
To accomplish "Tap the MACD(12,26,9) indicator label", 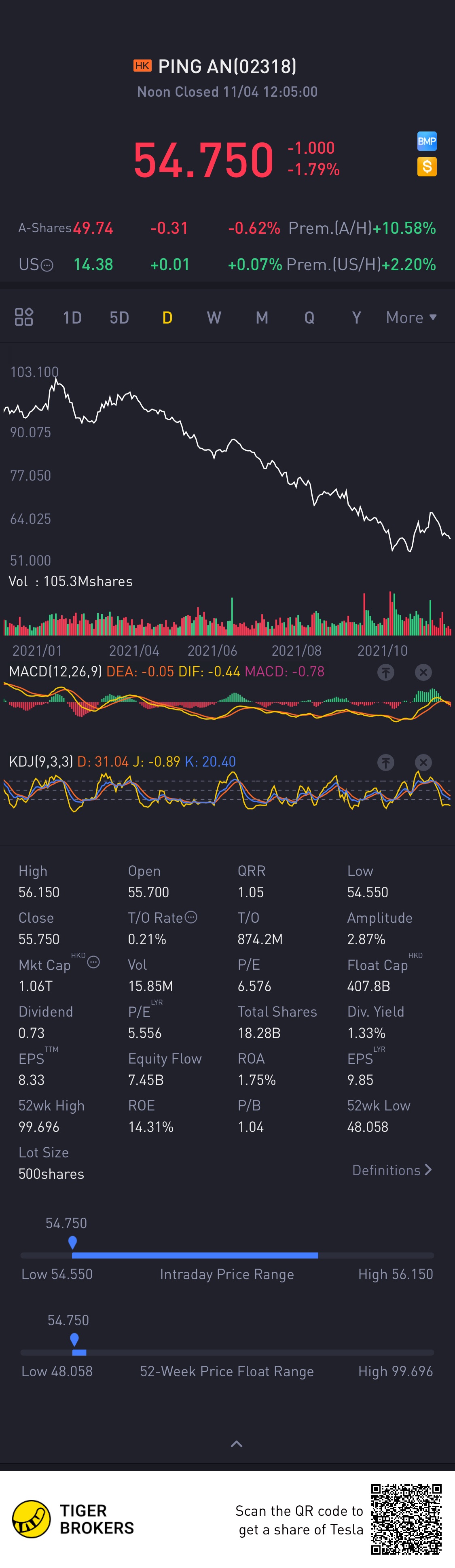I will pyautogui.click(x=55, y=672).
